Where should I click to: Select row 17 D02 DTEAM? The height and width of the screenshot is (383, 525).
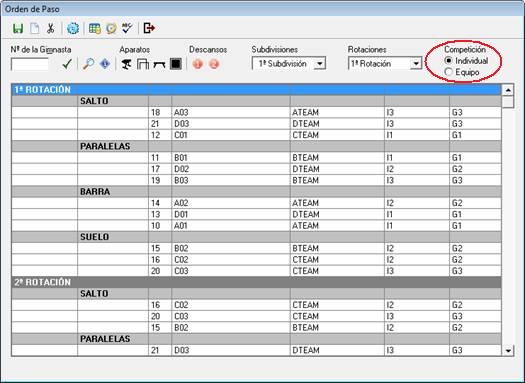(x=256, y=169)
